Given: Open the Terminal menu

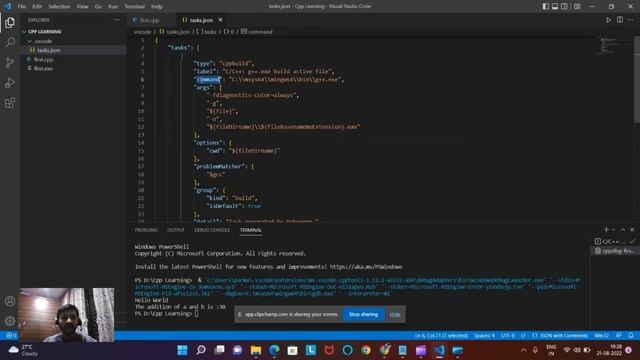Looking at the screenshot, I should pos(134,6).
